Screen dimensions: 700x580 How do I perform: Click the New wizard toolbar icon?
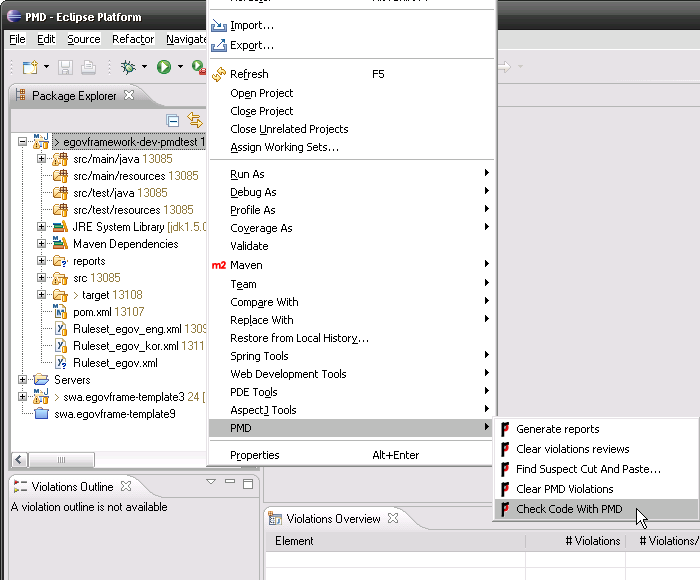pyautogui.click(x=30, y=67)
